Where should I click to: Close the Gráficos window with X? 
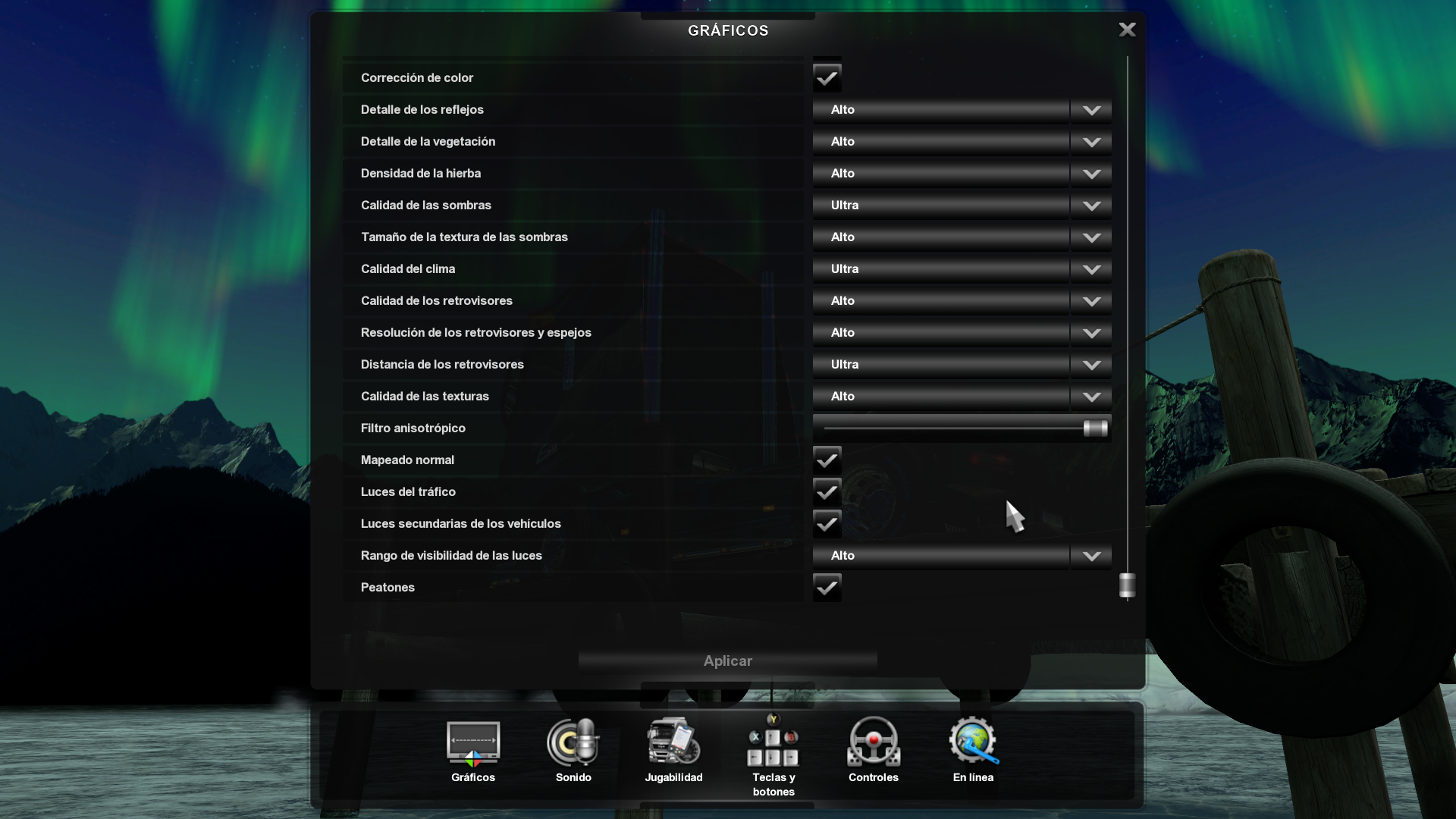1127,30
